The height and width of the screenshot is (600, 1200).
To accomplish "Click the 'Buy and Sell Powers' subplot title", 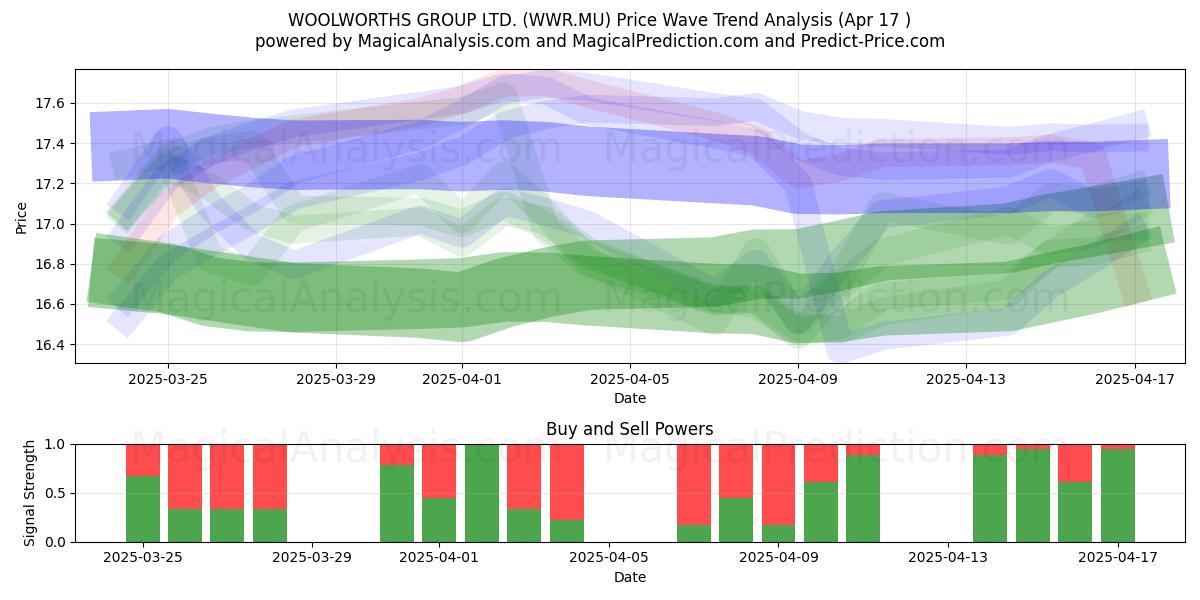I will point(630,429).
